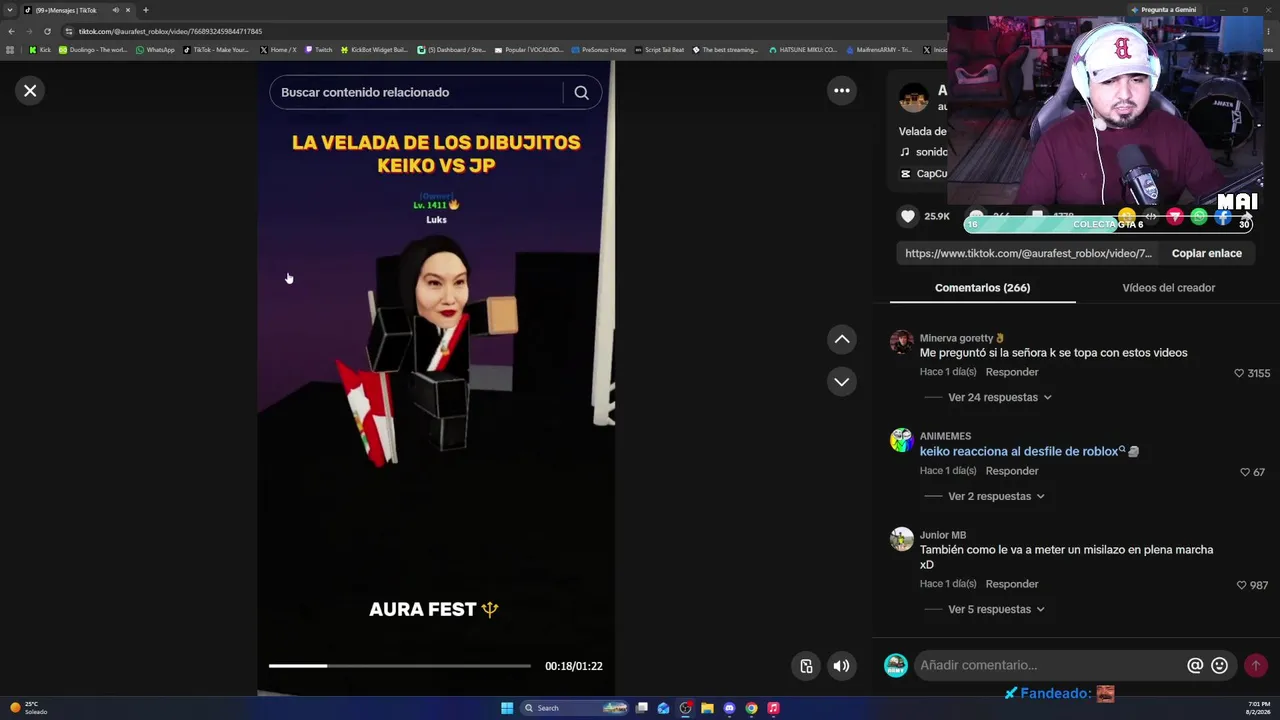
Task: Like Minerva goretty's comment
Action: click(x=1239, y=373)
